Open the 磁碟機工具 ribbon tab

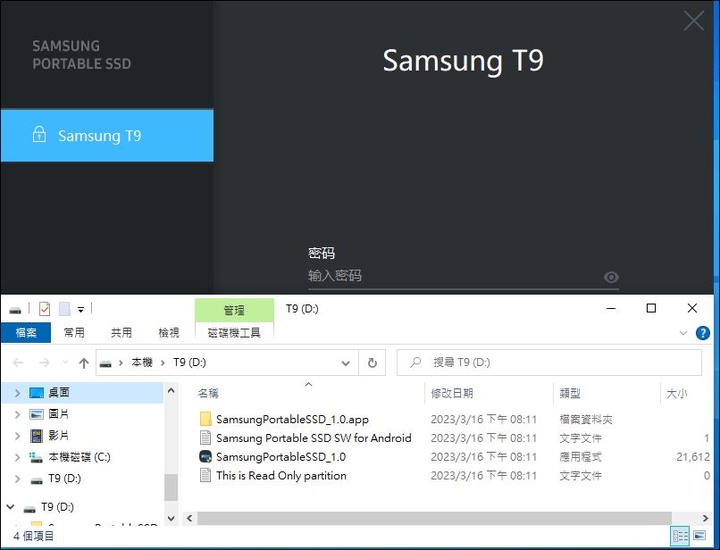(x=234, y=332)
